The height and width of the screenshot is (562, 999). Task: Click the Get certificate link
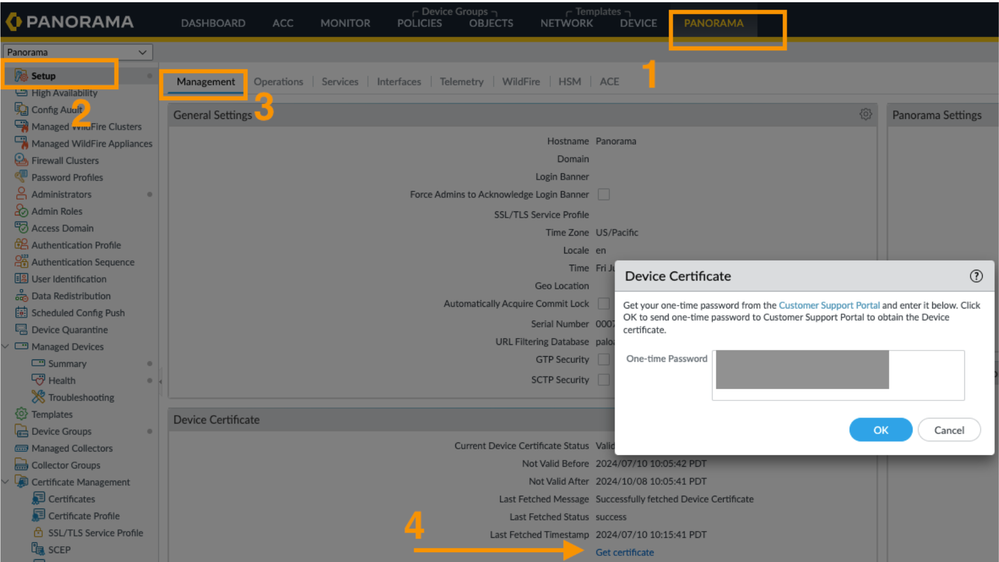624,552
